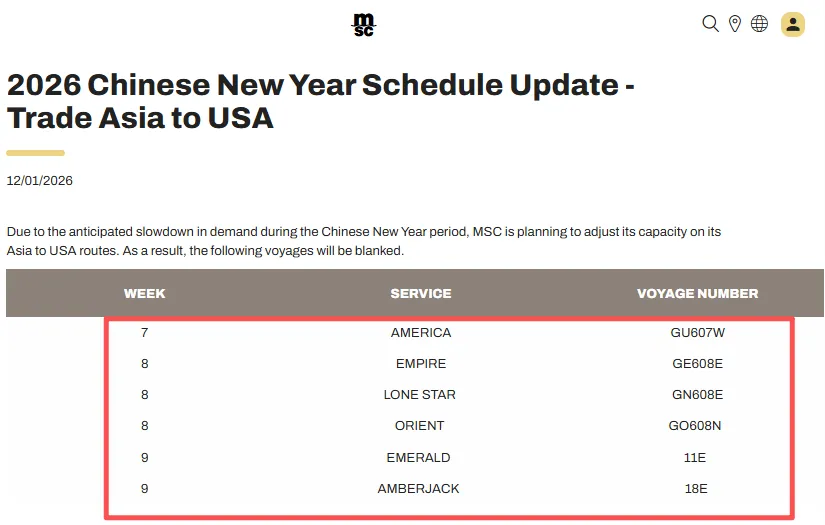This screenshot has width=825, height=525.
Task: Click the article date 12/01/2026
Action: (40, 181)
